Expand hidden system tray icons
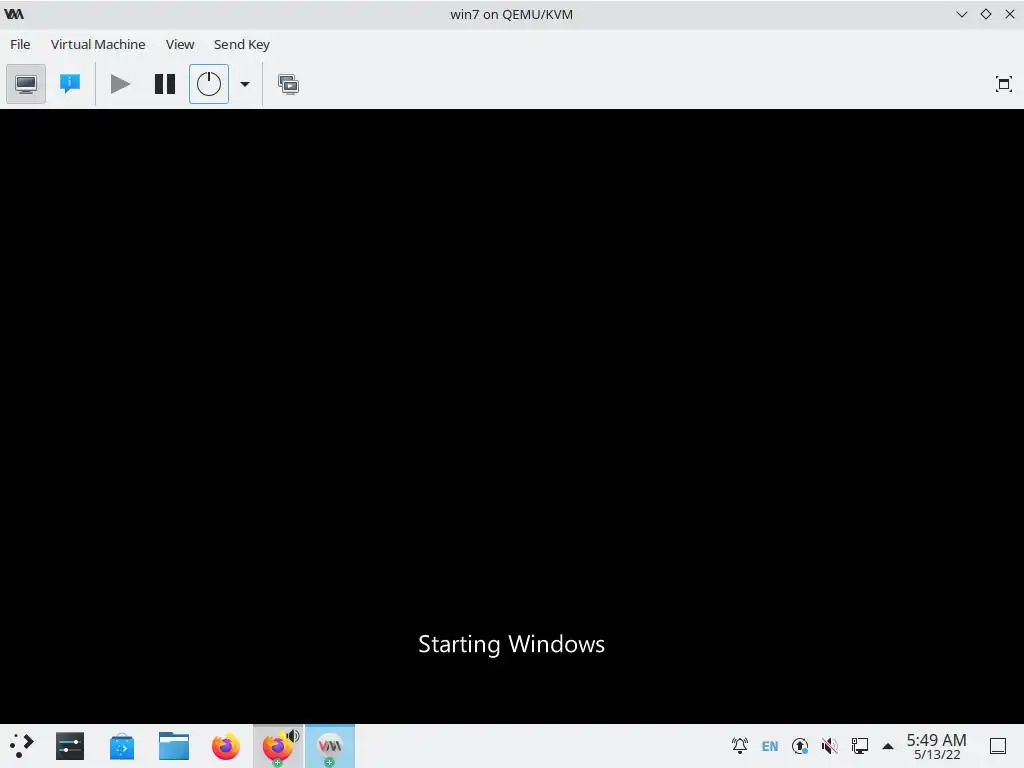1024x768 pixels. [888, 746]
